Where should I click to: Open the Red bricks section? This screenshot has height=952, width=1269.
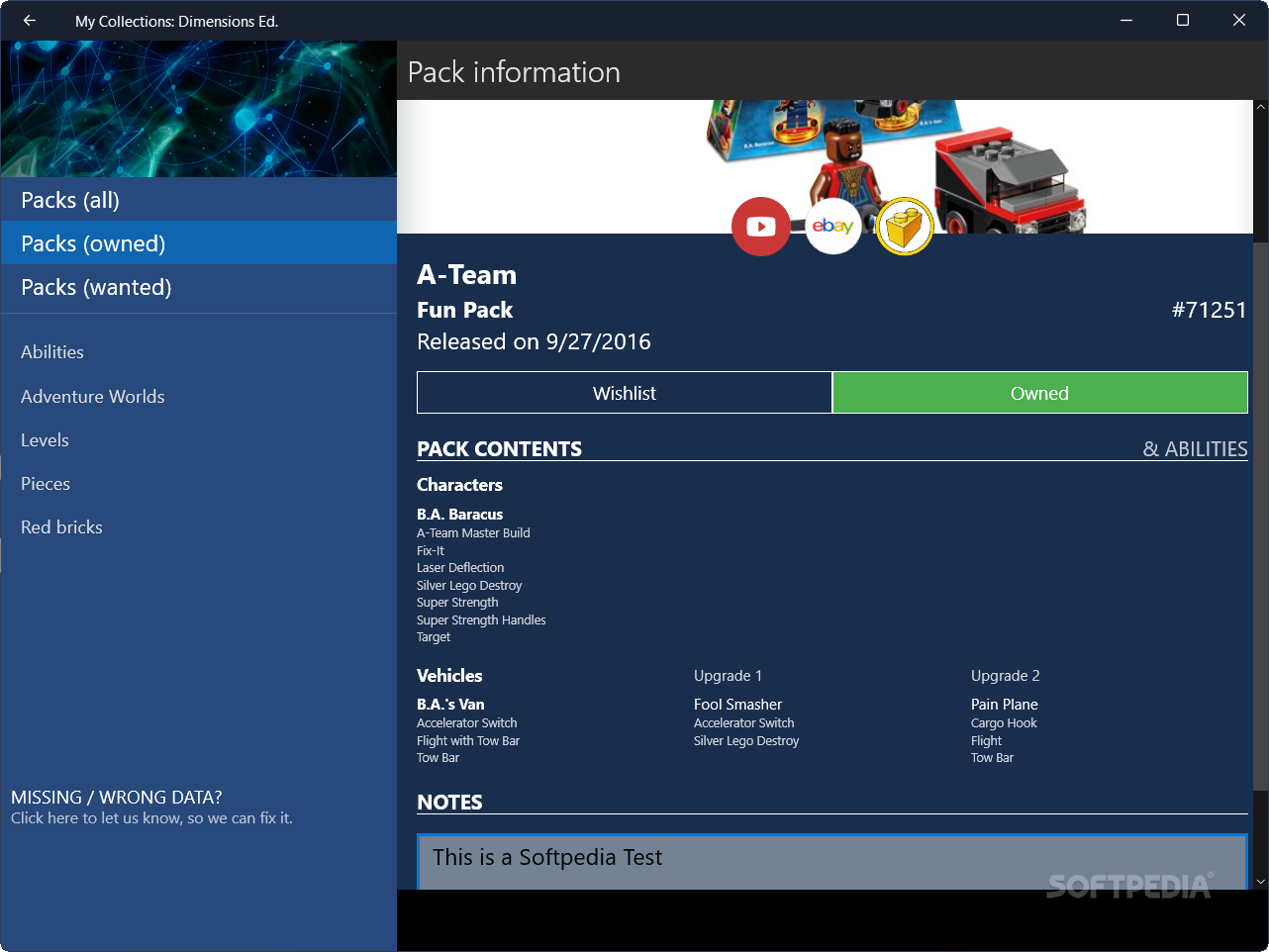click(198, 527)
